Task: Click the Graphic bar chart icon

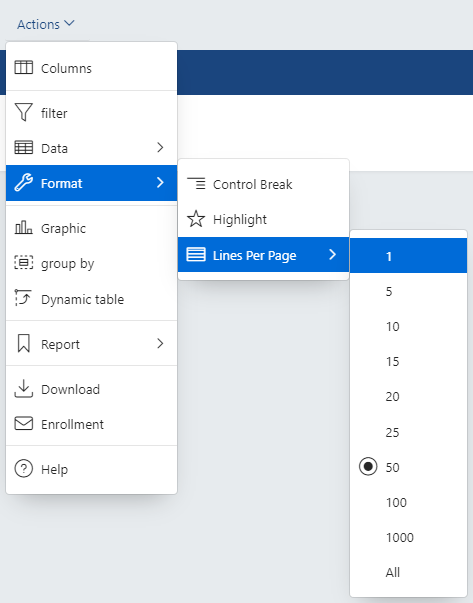Action: tap(23, 228)
